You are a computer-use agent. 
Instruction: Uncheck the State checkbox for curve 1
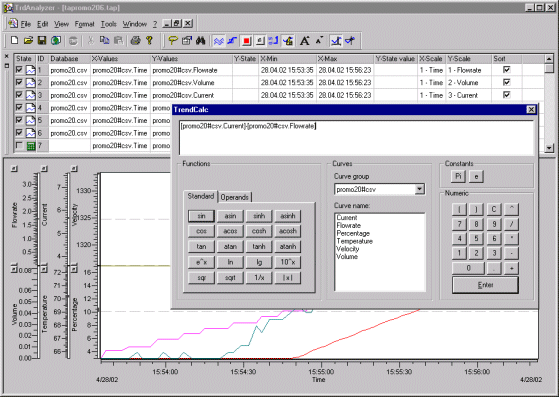pyautogui.click(x=19, y=70)
